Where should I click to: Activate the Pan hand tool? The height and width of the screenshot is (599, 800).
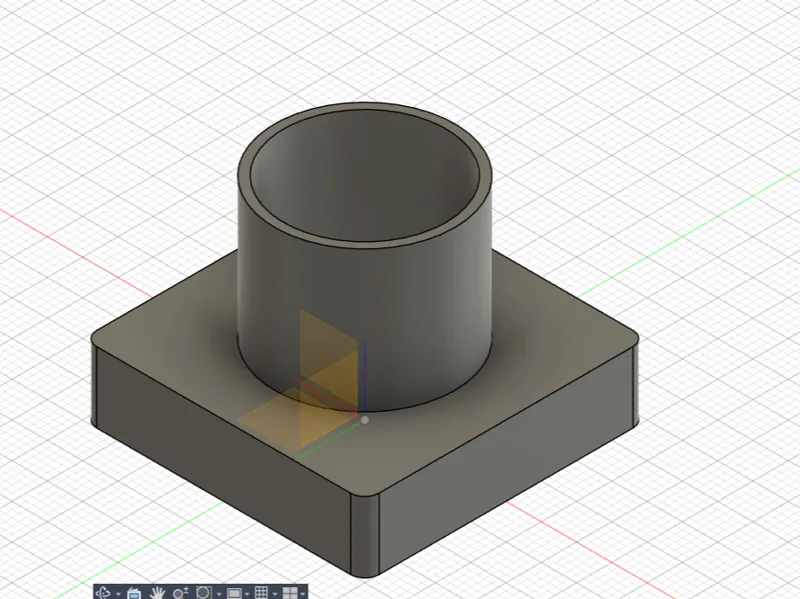pyautogui.click(x=158, y=593)
